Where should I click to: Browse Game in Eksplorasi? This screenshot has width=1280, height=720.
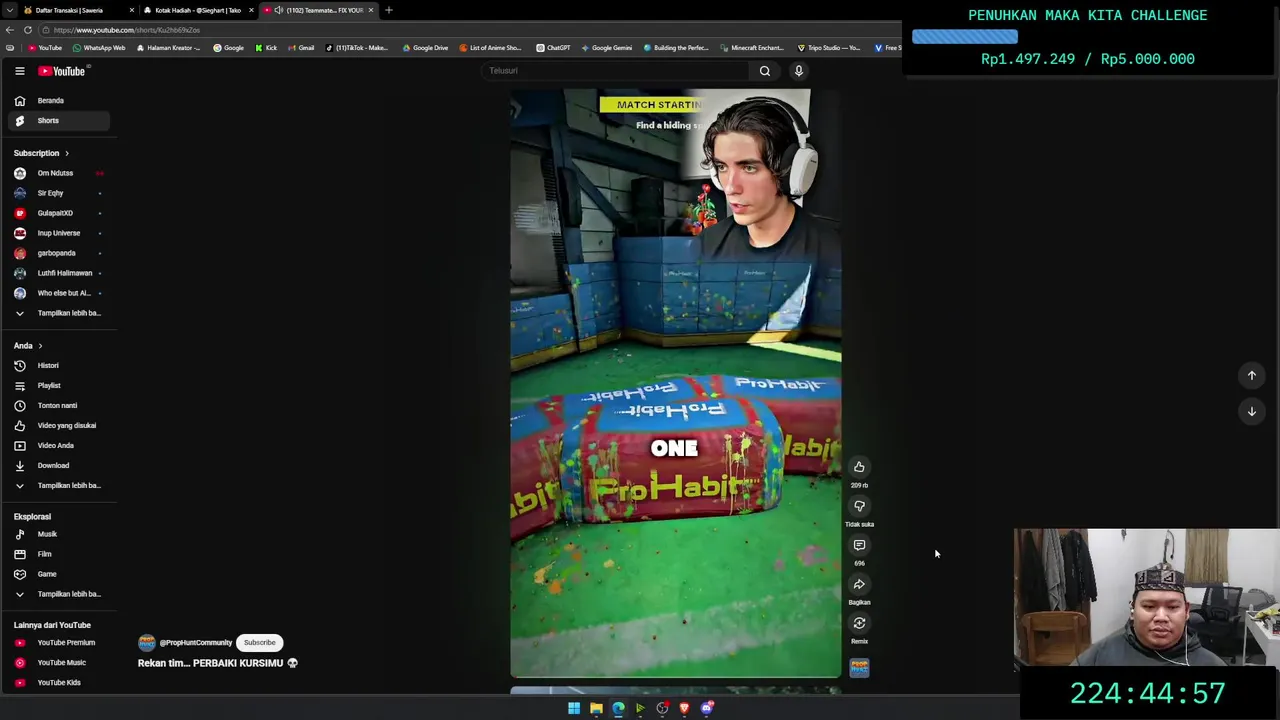59,574
